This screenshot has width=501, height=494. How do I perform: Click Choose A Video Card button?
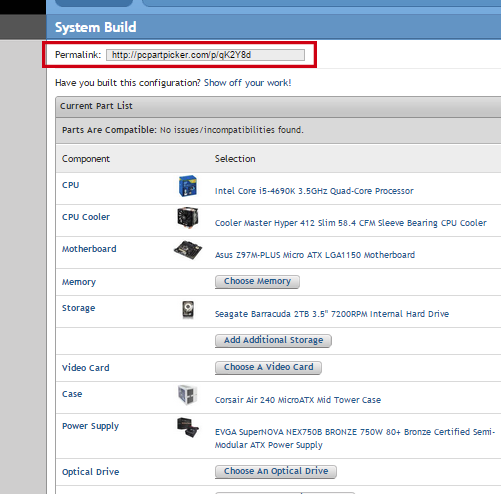click(x=268, y=367)
